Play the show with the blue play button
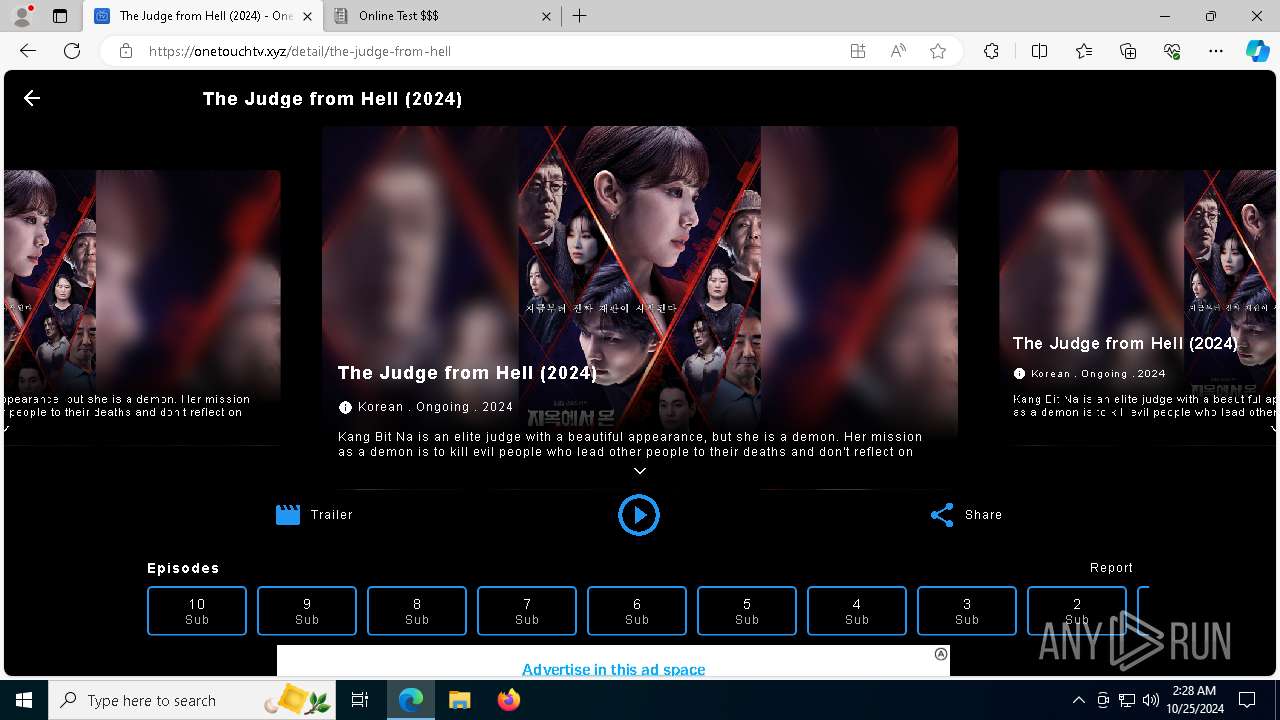 click(639, 515)
